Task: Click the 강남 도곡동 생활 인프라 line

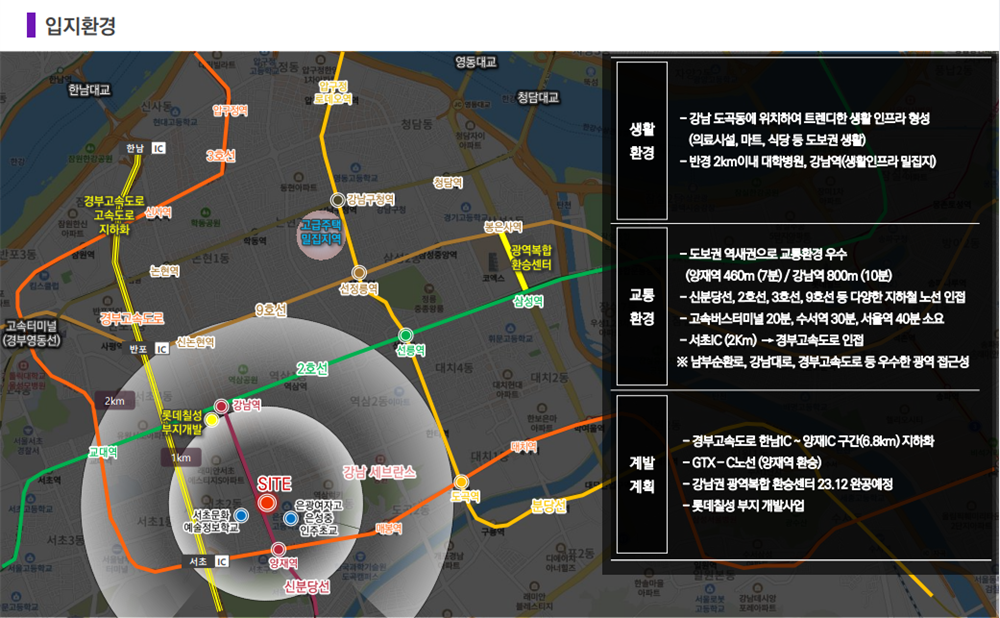Action: pyautogui.click(x=804, y=119)
